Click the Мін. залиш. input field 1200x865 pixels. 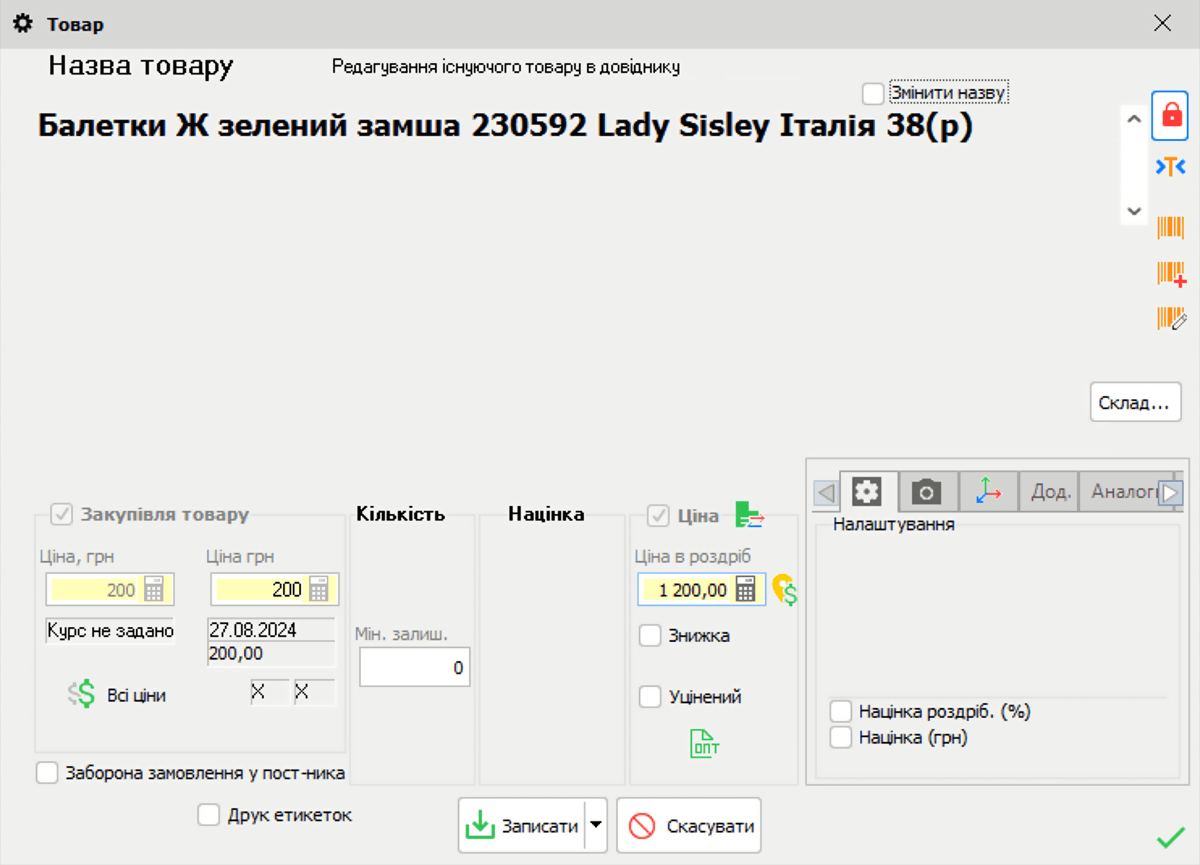[x=414, y=668]
